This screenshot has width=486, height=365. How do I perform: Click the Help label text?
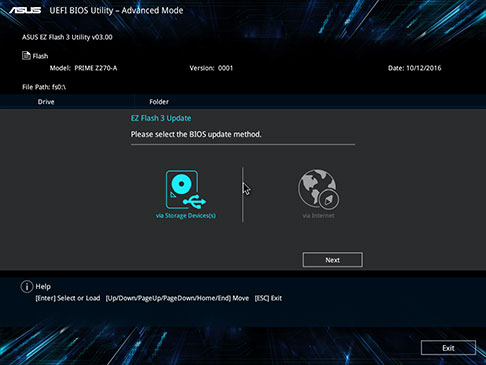tap(43, 286)
